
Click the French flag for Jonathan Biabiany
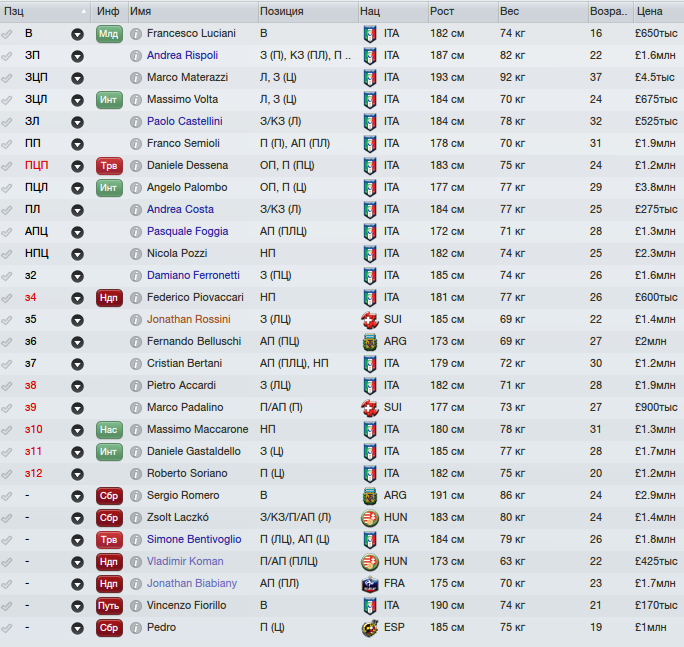click(369, 583)
